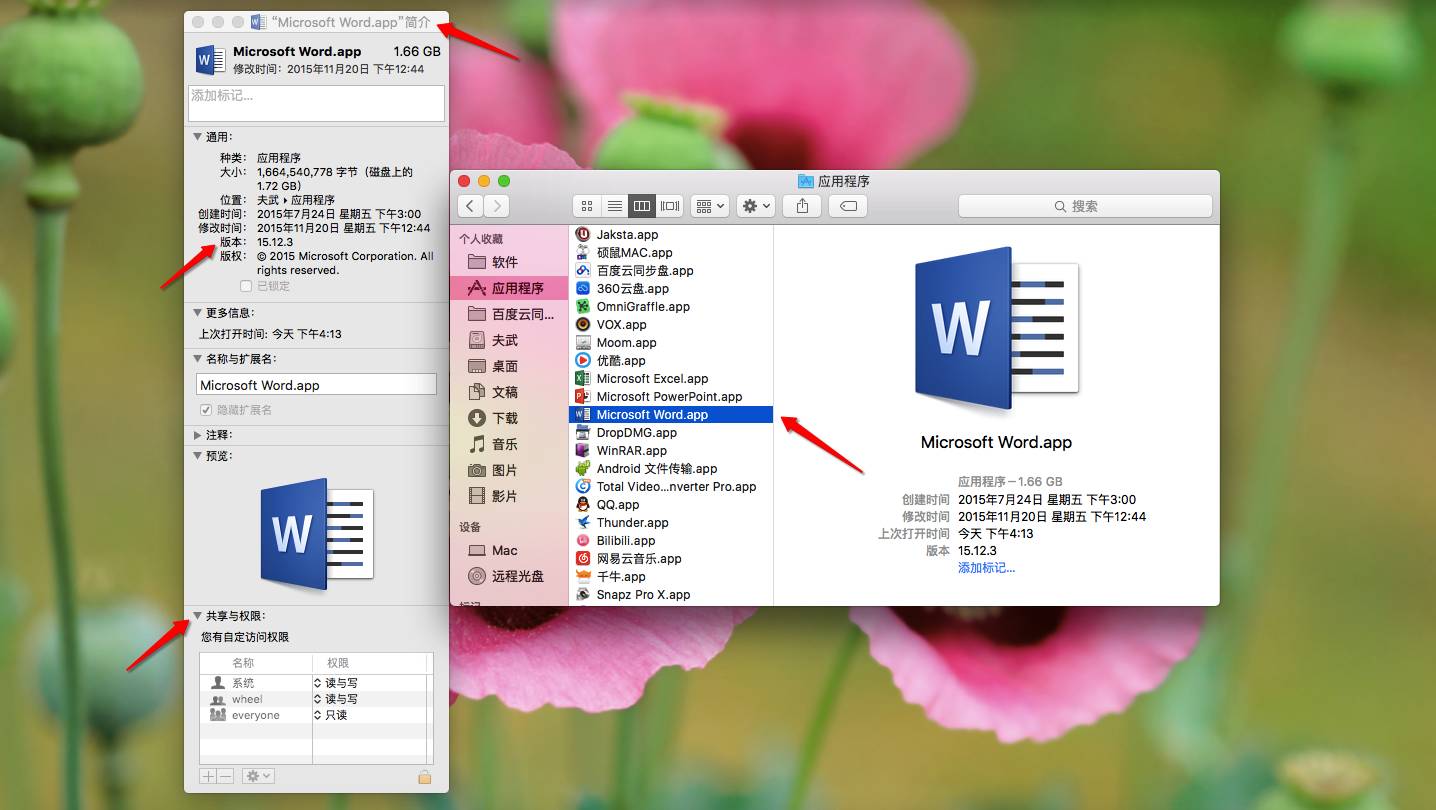This screenshot has width=1436, height=810.
Task: Expand the 注释 section
Action: (x=197, y=435)
